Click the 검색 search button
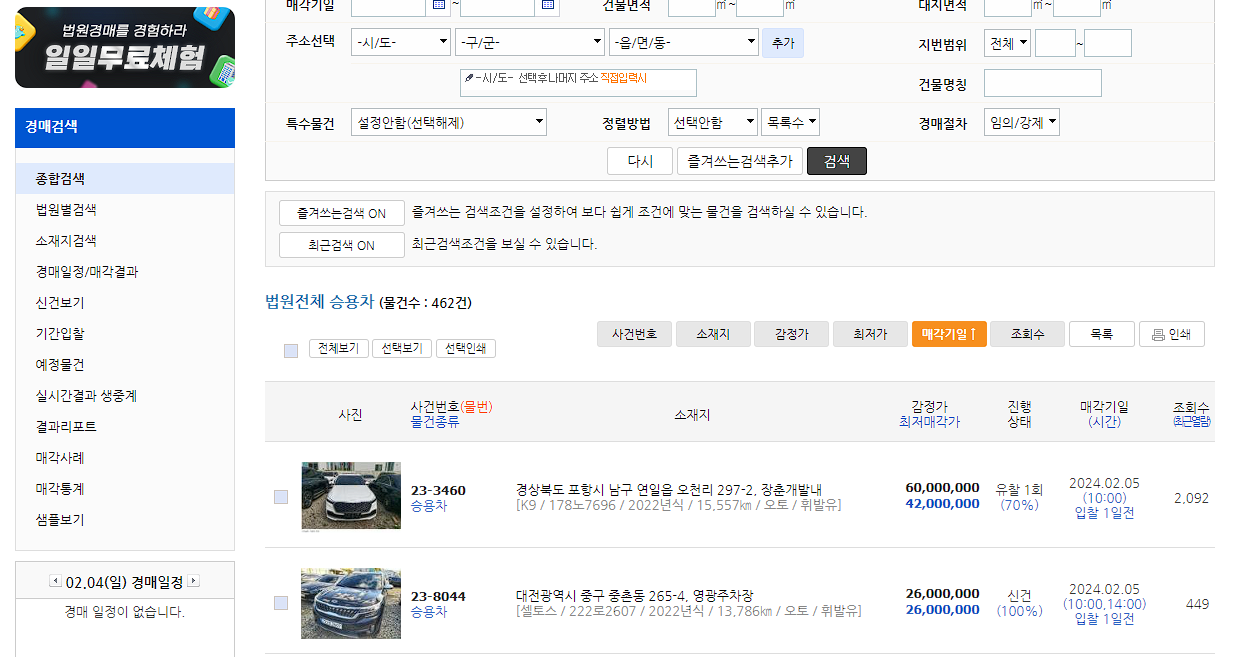 [x=836, y=161]
